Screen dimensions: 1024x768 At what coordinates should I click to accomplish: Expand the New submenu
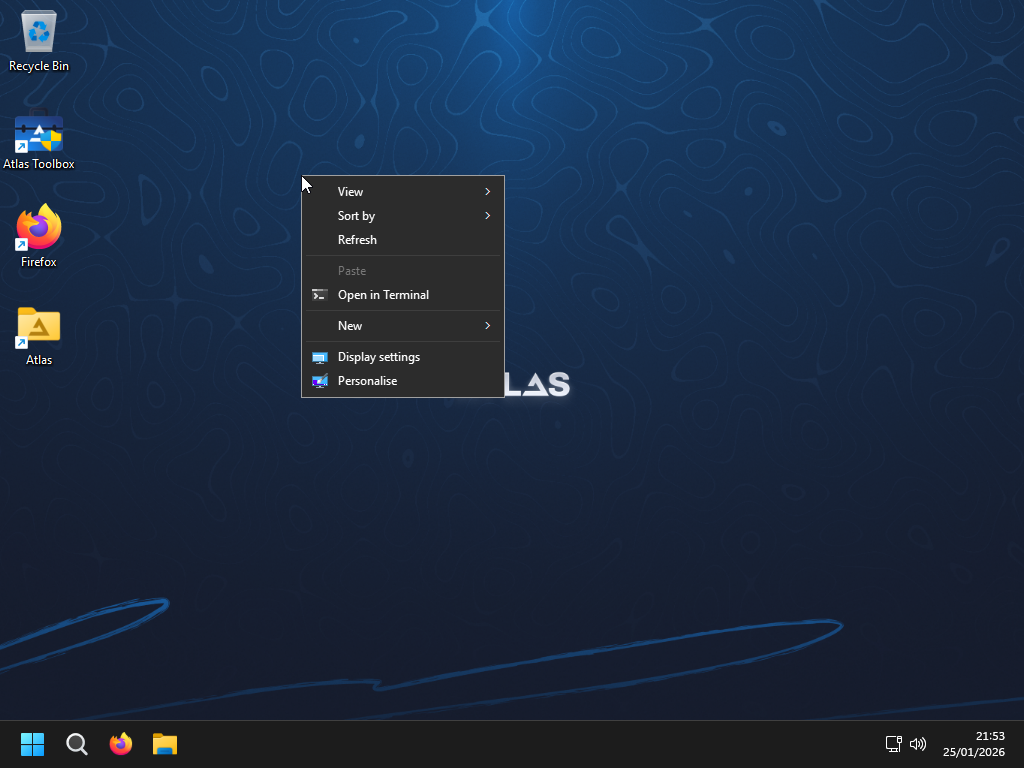pyautogui.click(x=402, y=325)
